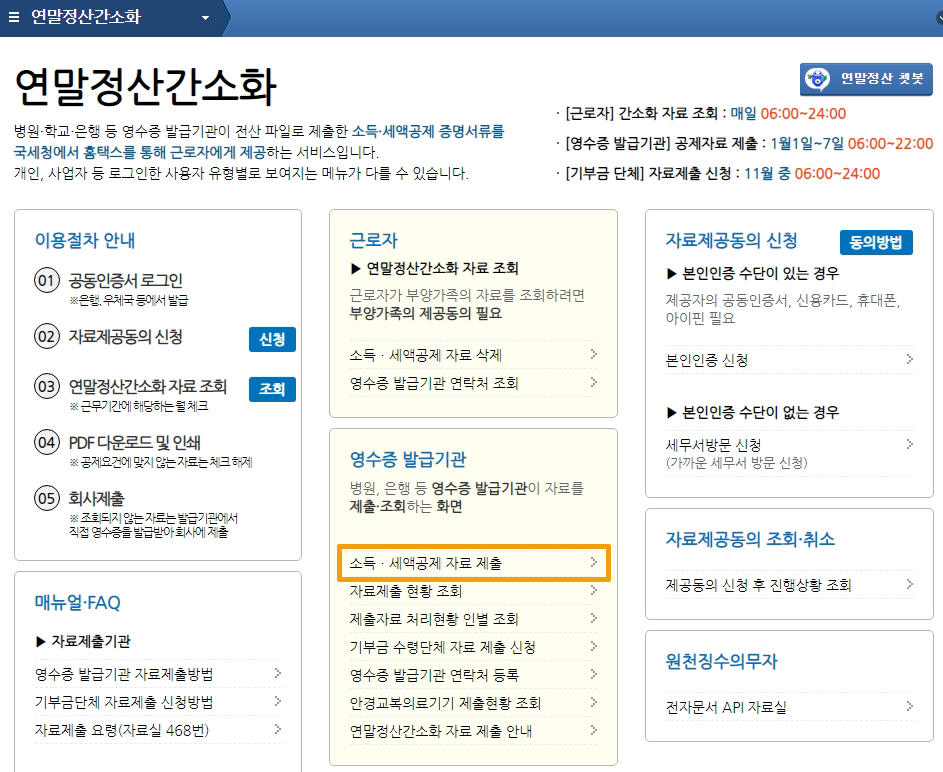This screenshot has width=943, height=772.
Task: Select step 05 circle 회사제출
Action: pyautogui.click(x=47, y=498)
